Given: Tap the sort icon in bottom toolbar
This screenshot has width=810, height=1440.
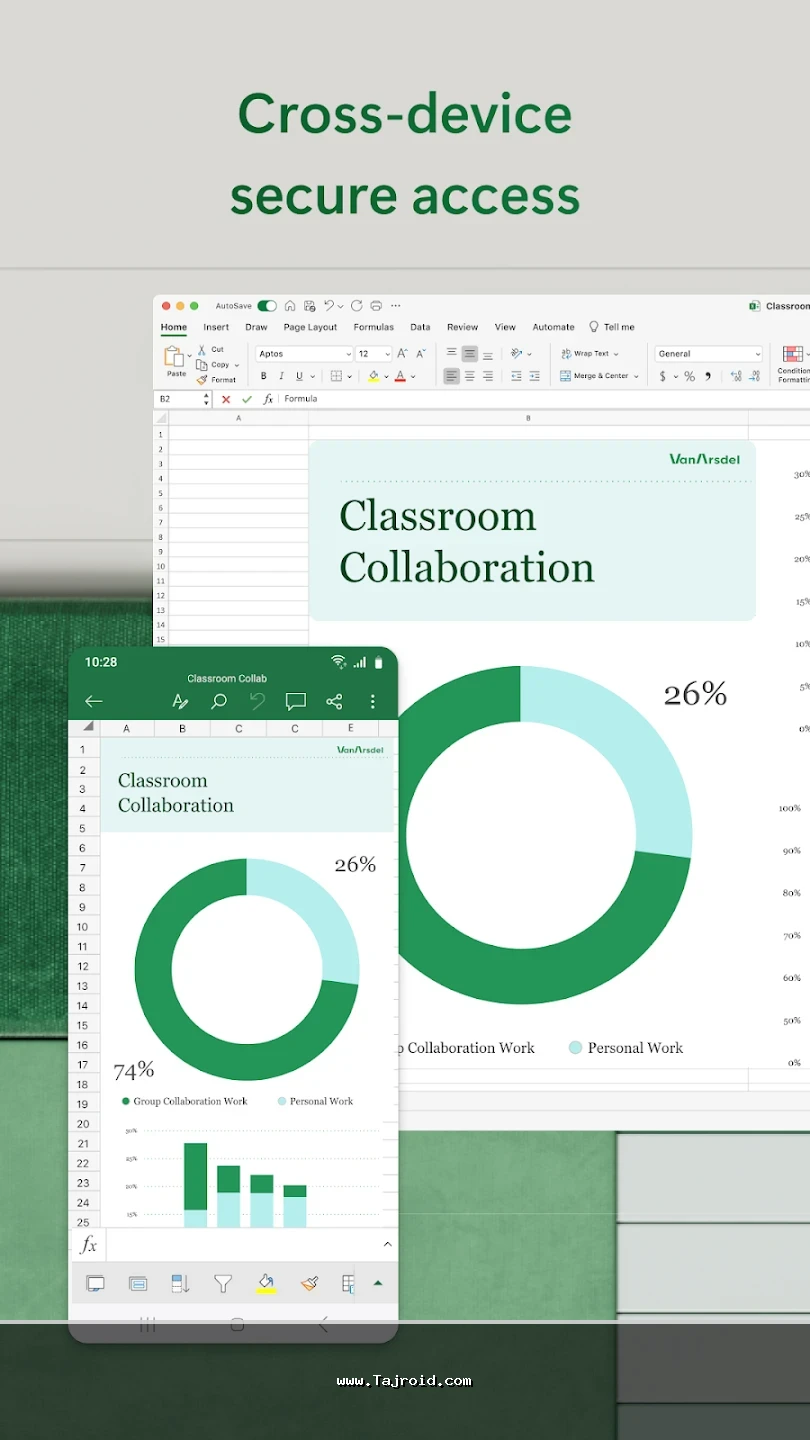Looking at the screenshot, I should (180, 1283).
